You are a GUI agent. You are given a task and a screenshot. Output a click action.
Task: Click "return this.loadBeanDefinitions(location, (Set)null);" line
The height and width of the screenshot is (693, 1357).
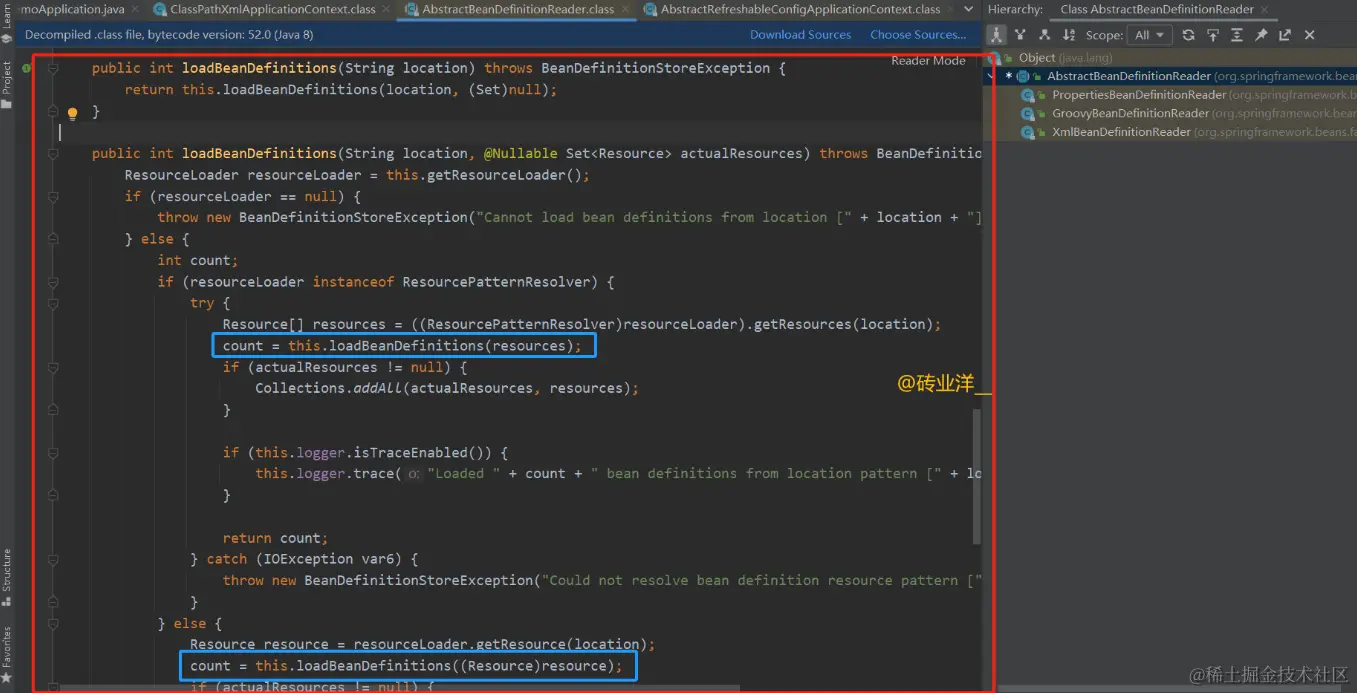point(340,90)
